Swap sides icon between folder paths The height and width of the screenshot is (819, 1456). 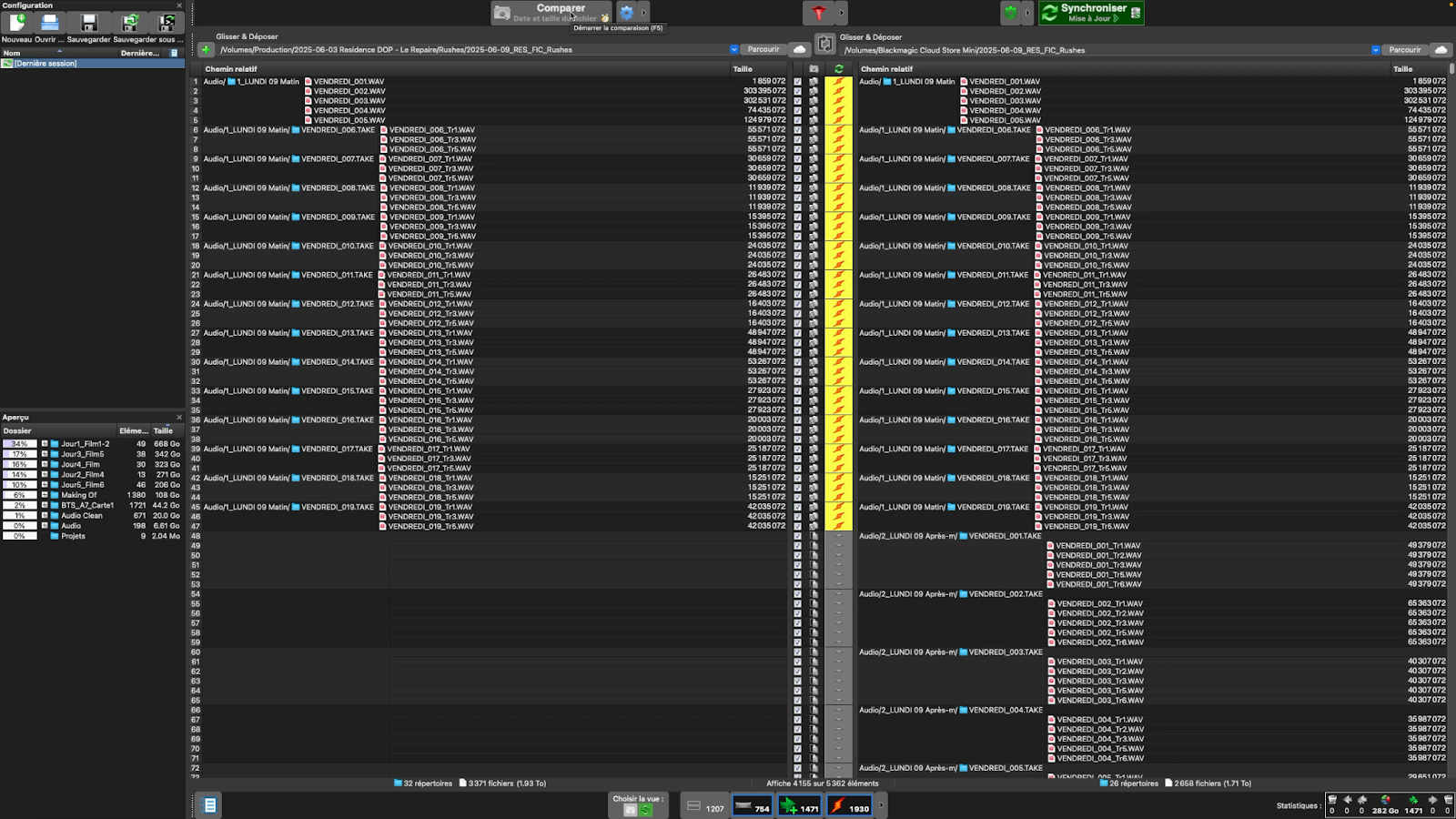tap(824, 44)
